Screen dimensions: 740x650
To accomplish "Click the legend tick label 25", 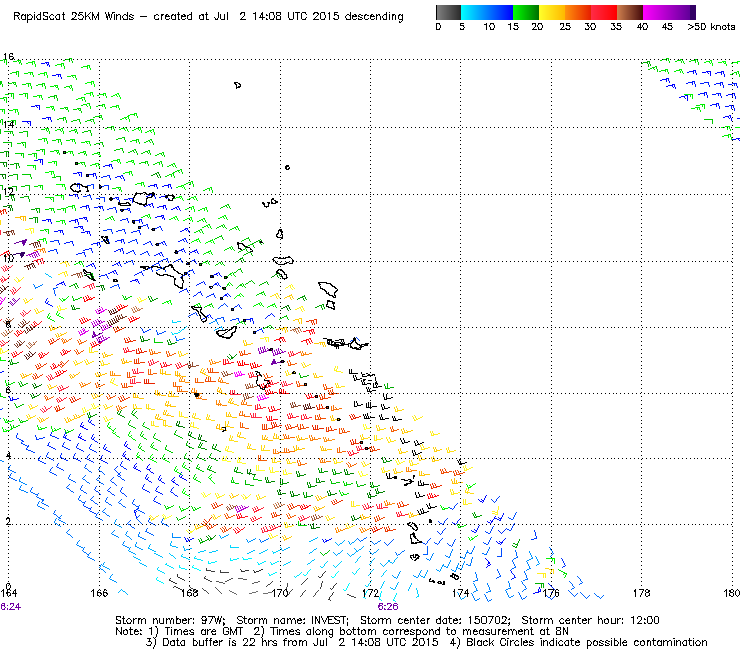I will (x=565, y=27).
